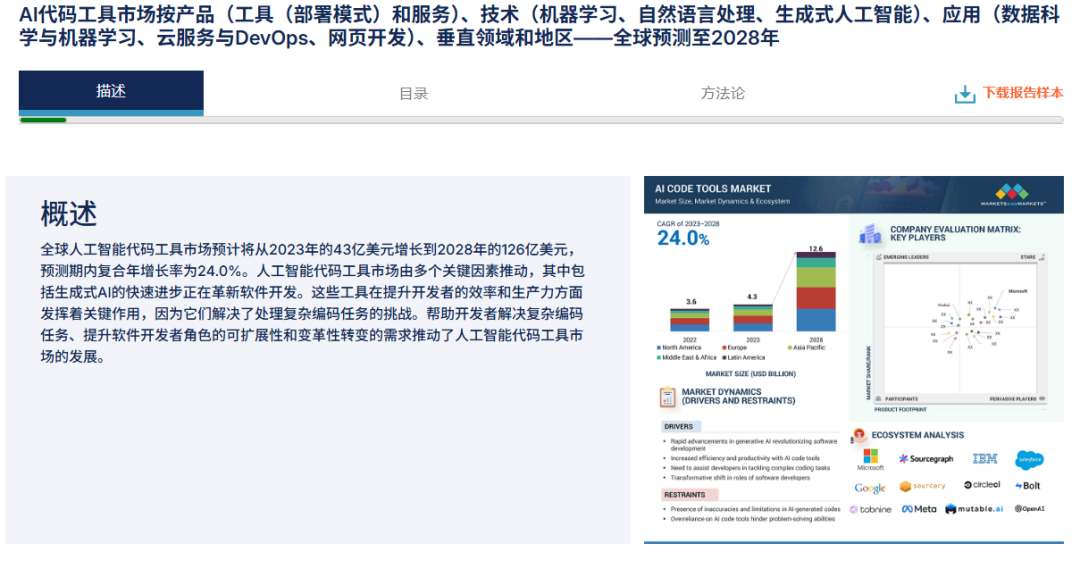Switch to the 目录 tab
This screenshot has height=569, width=1080.
[x=414, y=93]
